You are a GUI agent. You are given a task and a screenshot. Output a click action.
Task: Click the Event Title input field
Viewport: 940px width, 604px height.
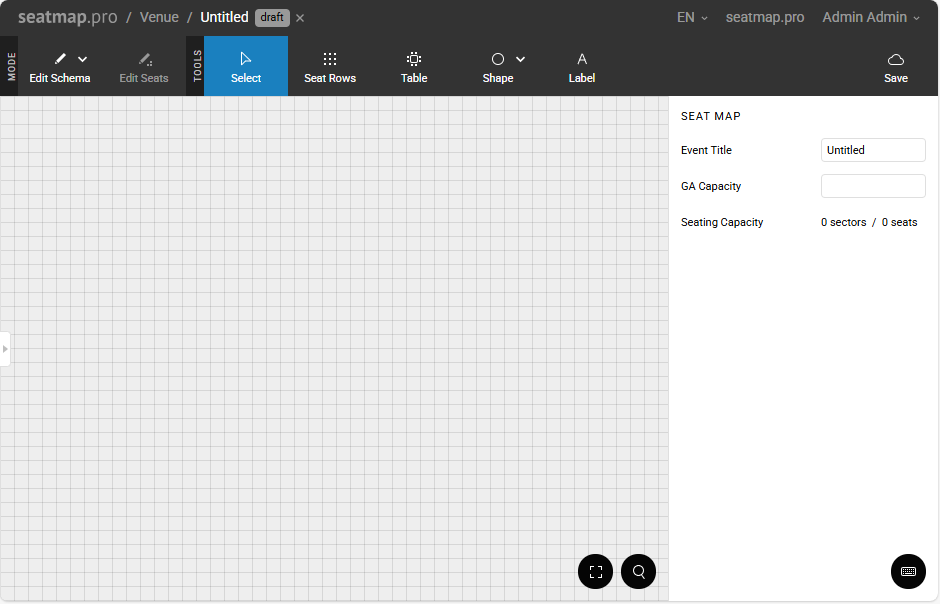[873, 150]
